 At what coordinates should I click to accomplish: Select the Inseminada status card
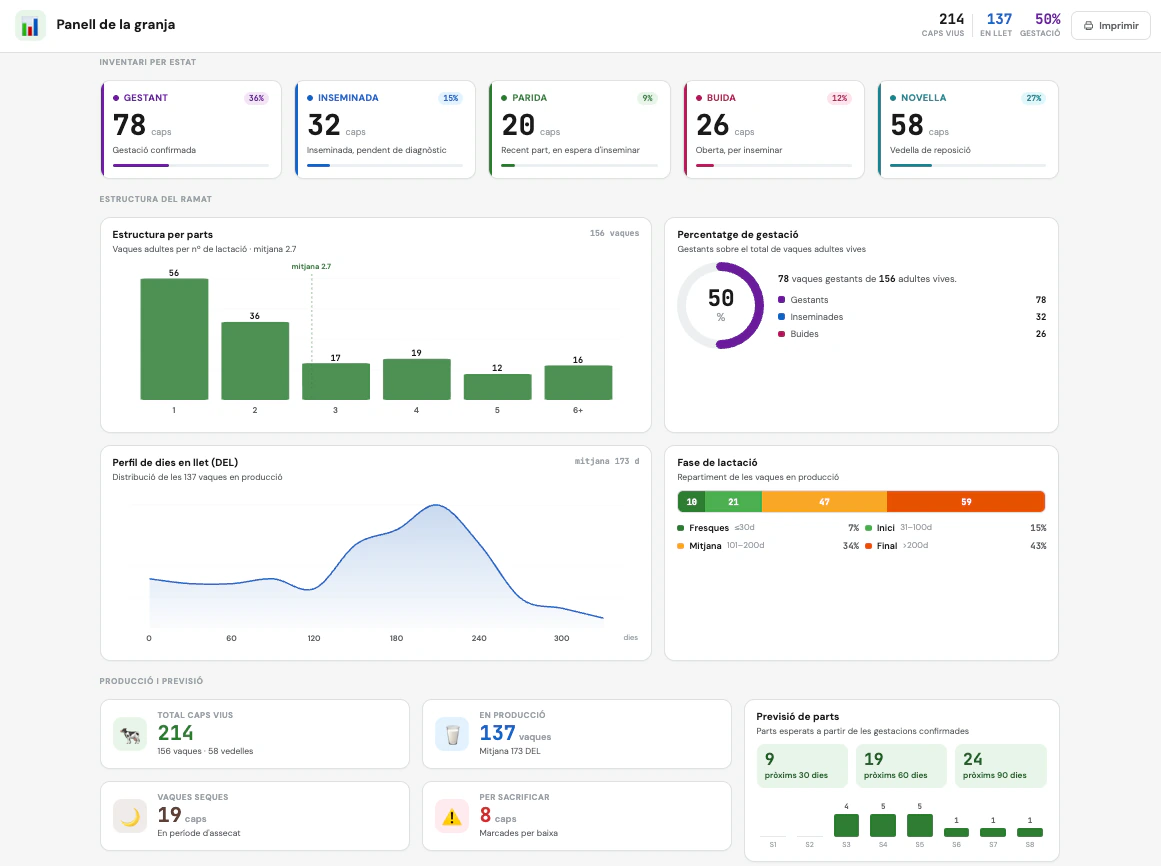click(385, 130)
